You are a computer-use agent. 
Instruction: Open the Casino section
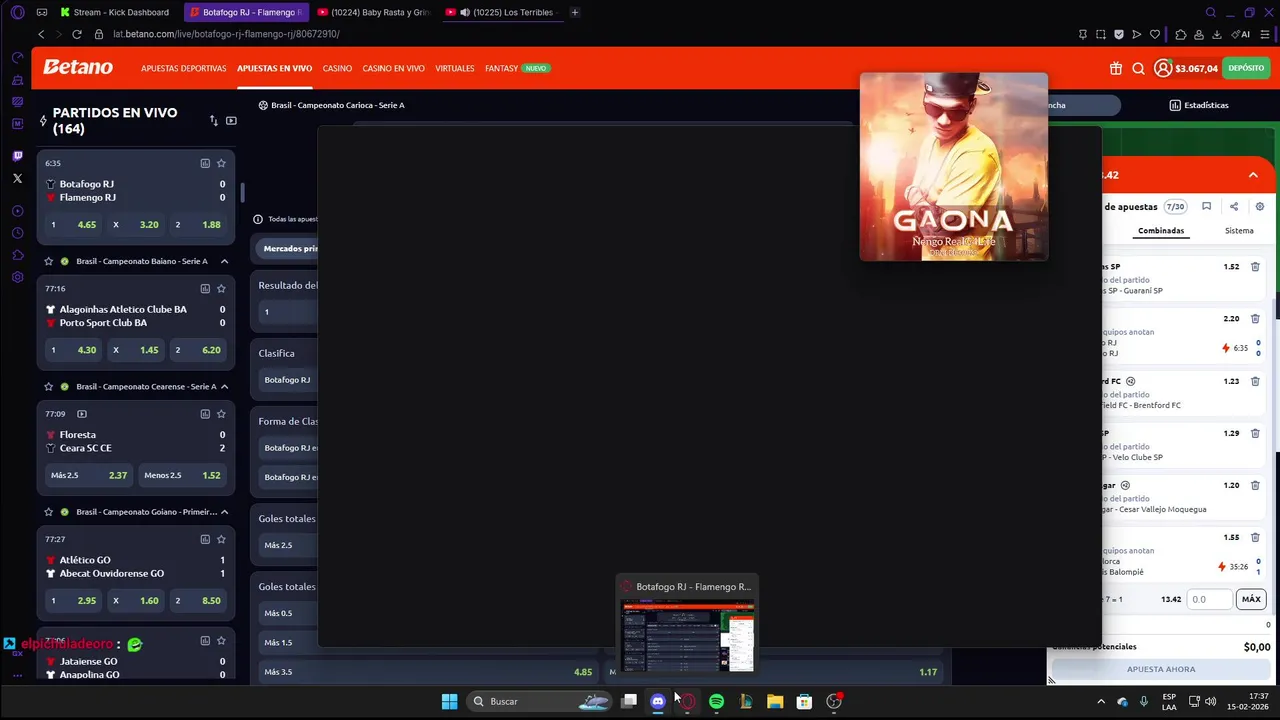pyautogui.click(x=337, y=68)
